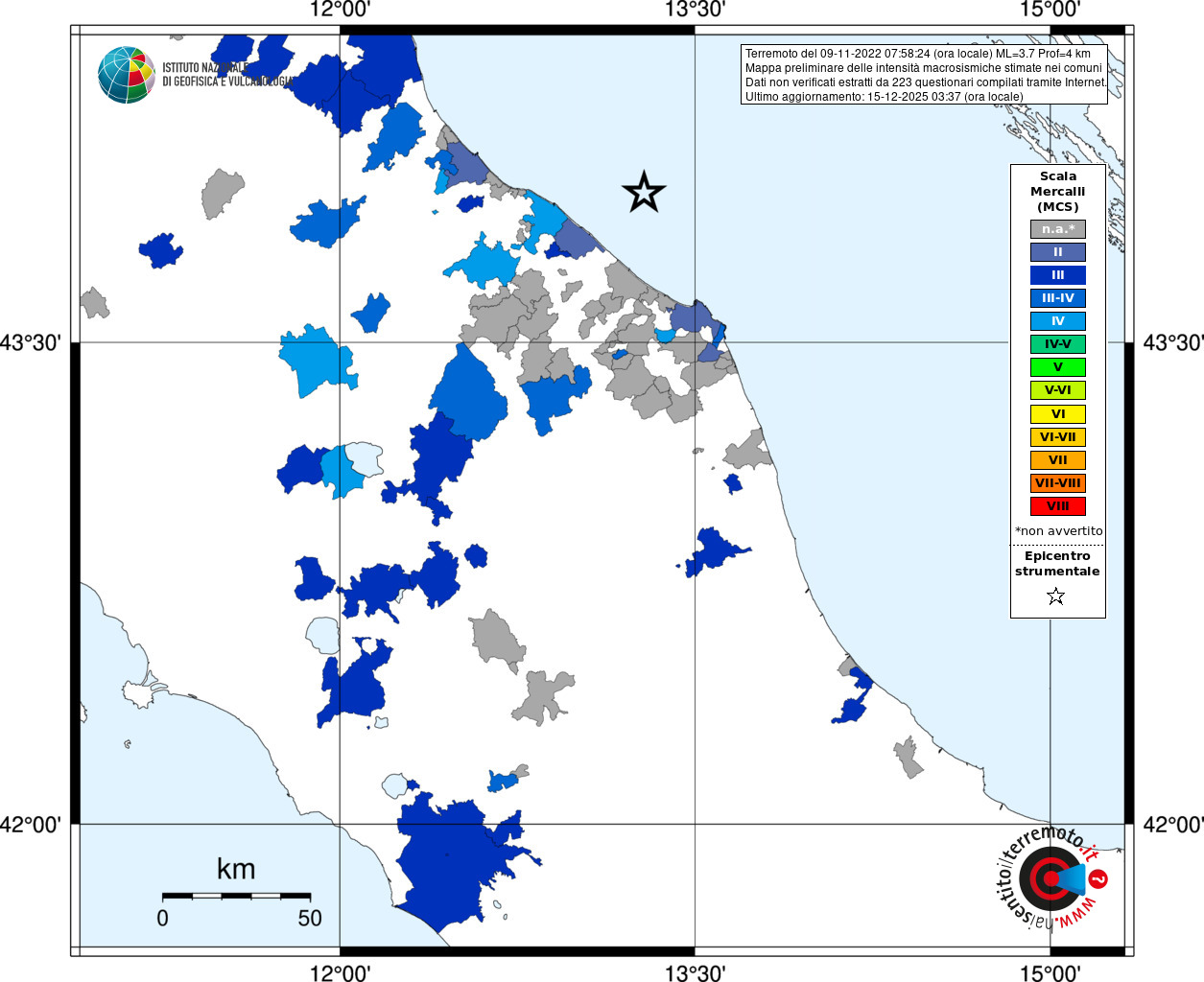1204x982 pixels.
Task: Click the legend epicentro strumentale star
Action: coord(1056,596)
